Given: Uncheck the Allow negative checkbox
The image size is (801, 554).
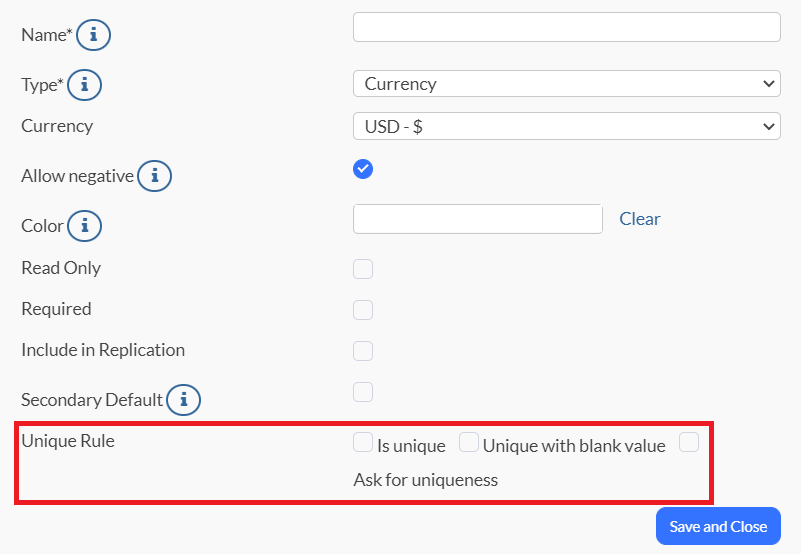Looking at the screenshot, I should [363, 169].
